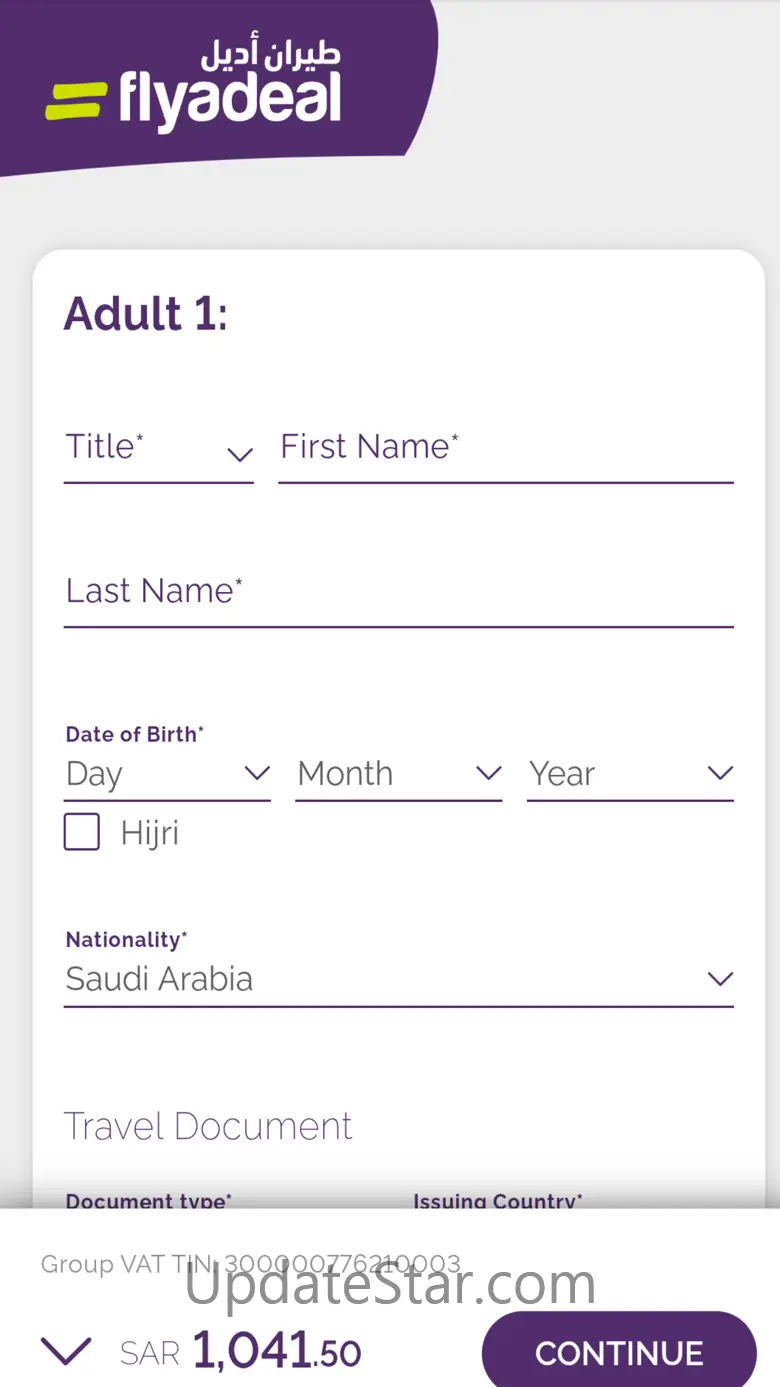Open the Day of birth dropdown
This screenshot has height=1387, width=780.
click(167, 775)
